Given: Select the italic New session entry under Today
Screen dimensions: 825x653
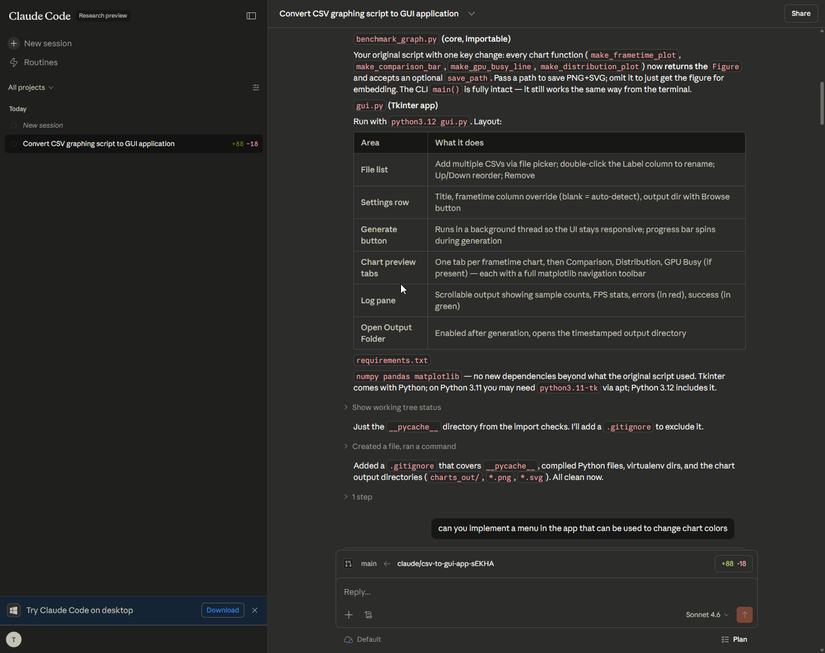Looking at the screenshot, I should [43, 126].
